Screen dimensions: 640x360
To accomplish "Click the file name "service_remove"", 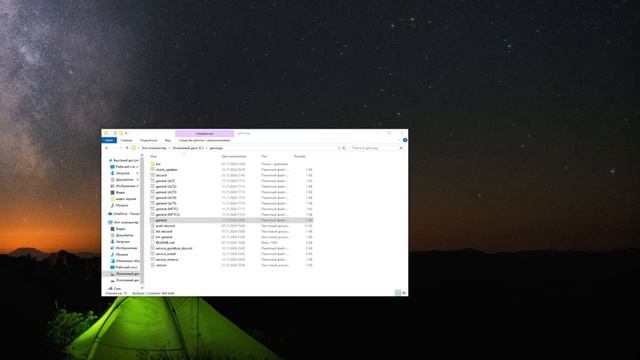I will coord(167,259).
